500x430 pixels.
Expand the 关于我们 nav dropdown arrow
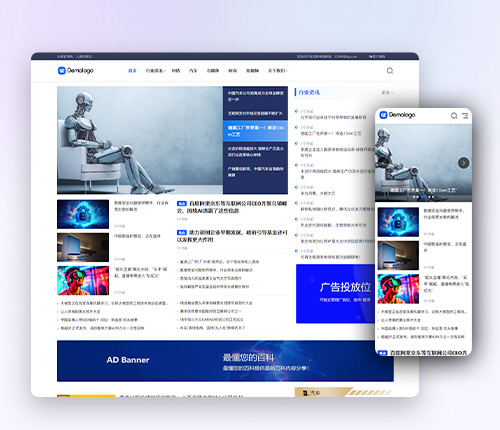[x=287, y=71]
